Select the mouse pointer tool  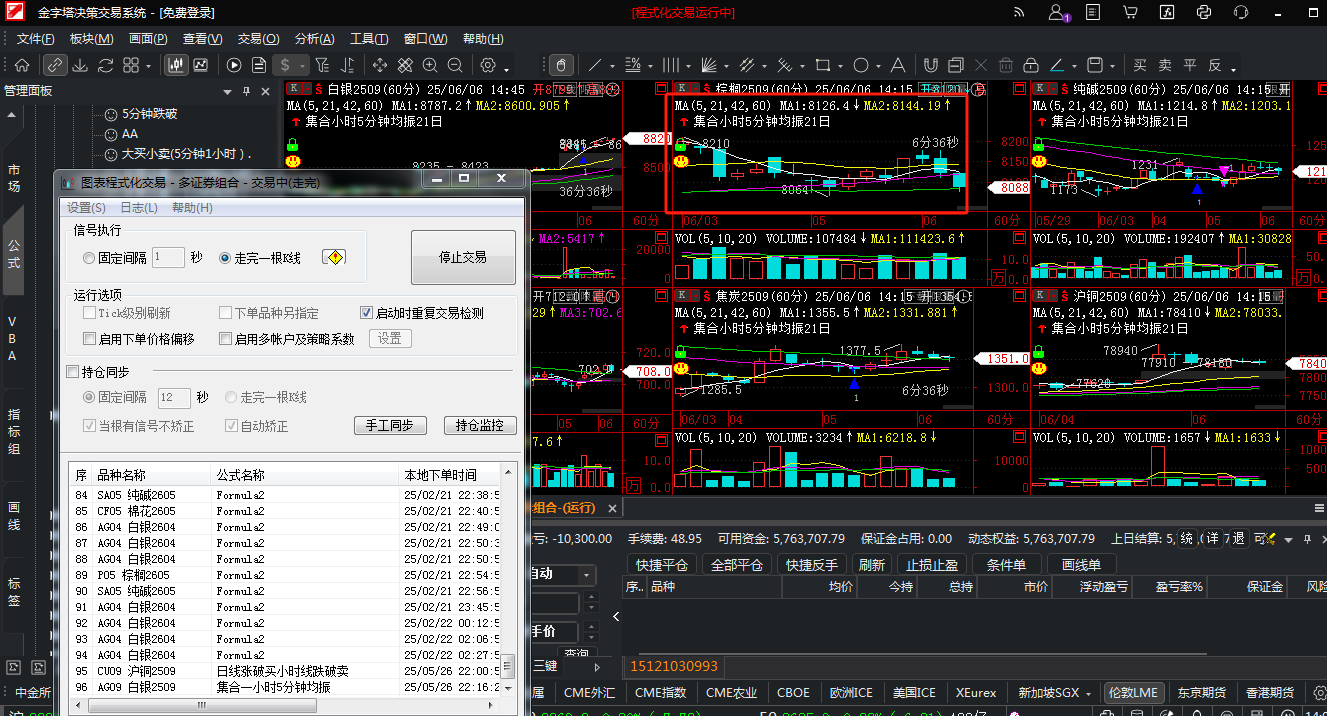point(561,65)
